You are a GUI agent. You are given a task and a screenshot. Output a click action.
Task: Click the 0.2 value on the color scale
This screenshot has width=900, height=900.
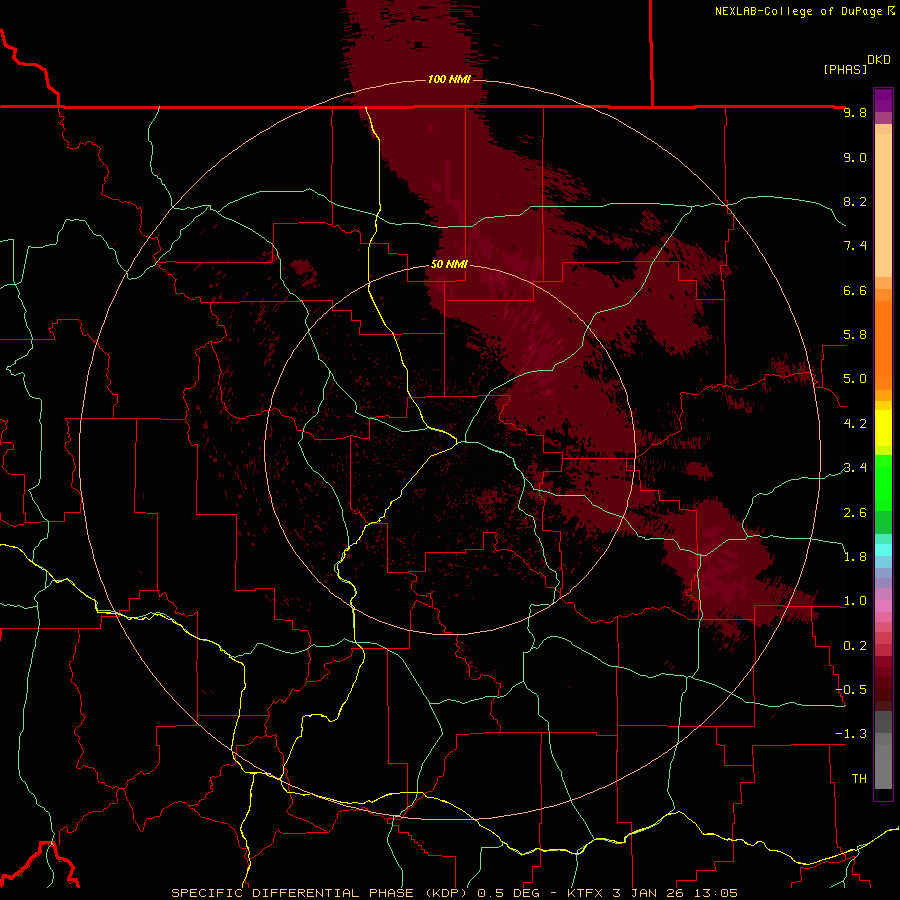[855, 646]
